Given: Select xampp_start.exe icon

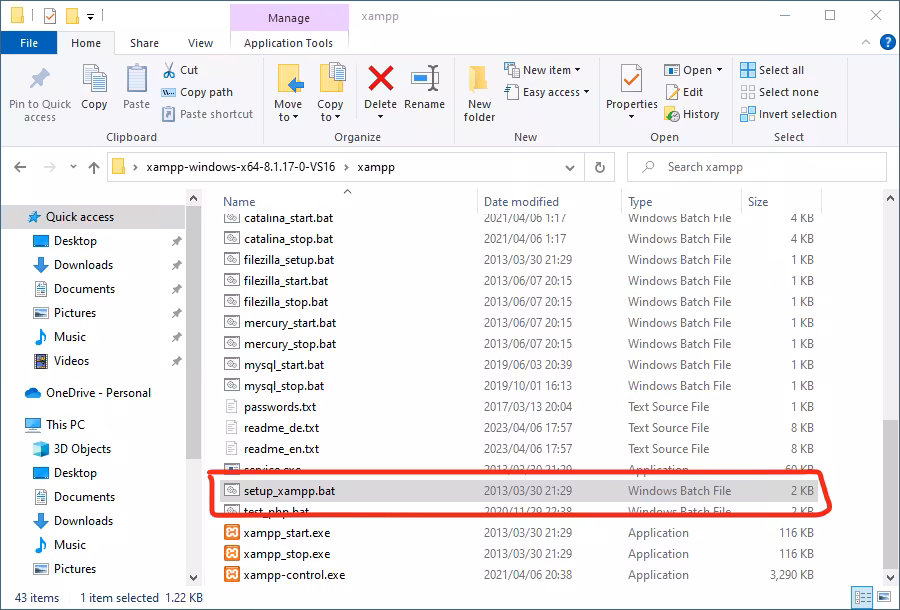Looking at the screenshot, I should click(x=232, y=533).
